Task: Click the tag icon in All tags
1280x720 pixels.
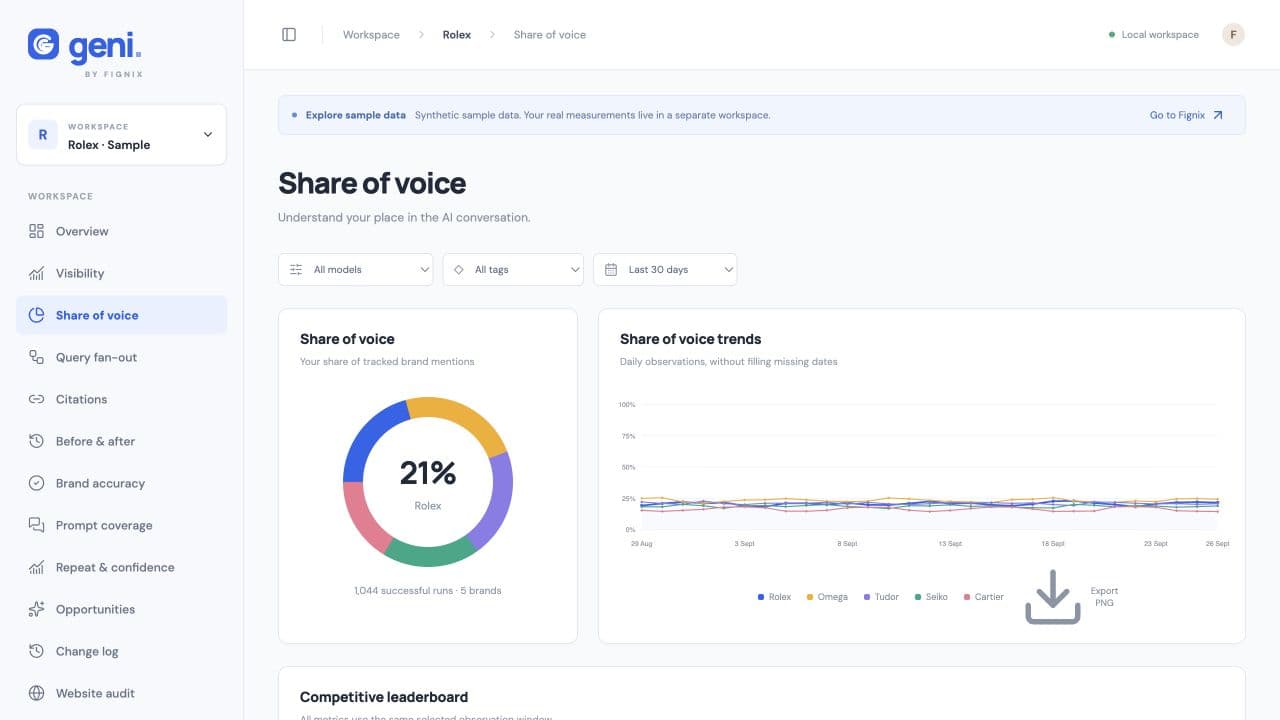Action: (459, 270)
